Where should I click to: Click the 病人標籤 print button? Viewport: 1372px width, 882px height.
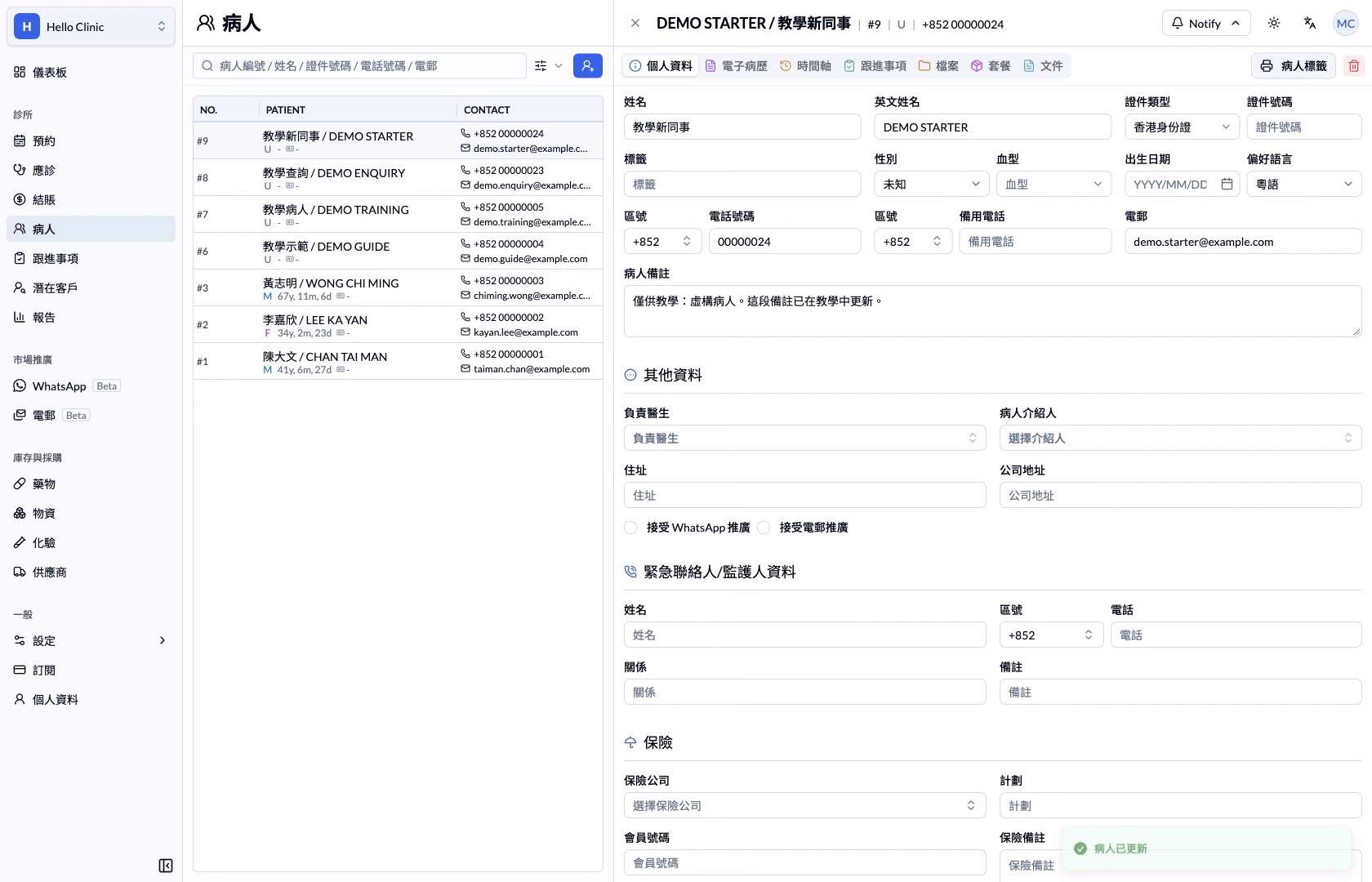(x=1294, y=65)
